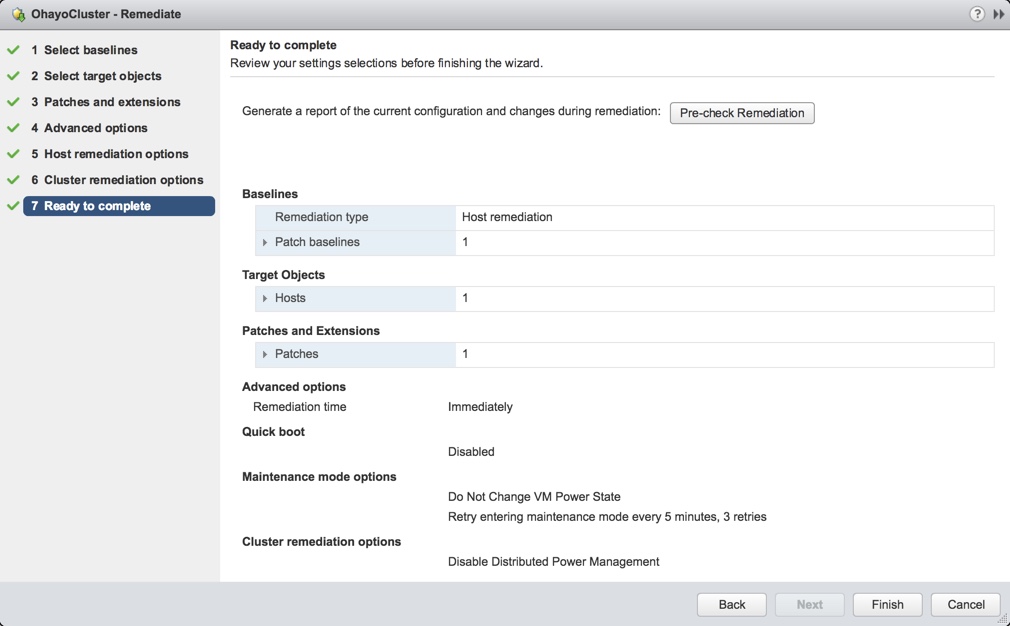Expand the Patches row
The width and height of the screenshot is (1010, 626).
pos(265,354)
